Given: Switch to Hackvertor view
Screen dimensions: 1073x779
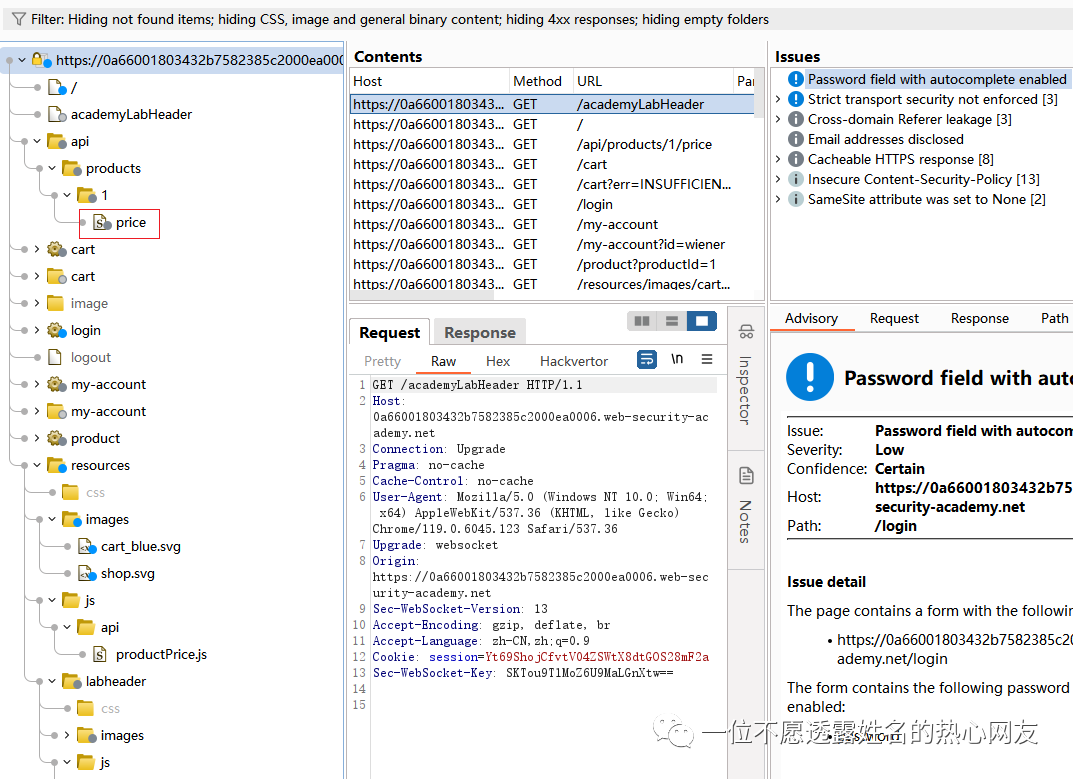Looking at the screenshot, I should (573, 361).
